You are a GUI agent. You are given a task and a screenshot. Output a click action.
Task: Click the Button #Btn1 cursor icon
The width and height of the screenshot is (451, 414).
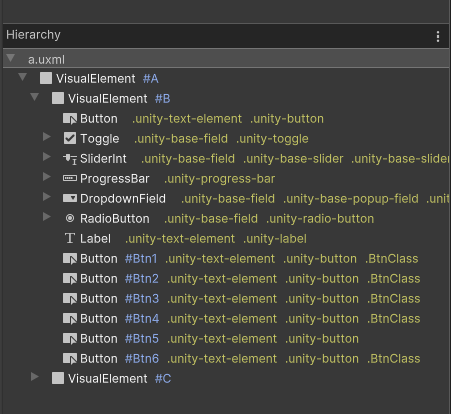(x=70, y=259)
